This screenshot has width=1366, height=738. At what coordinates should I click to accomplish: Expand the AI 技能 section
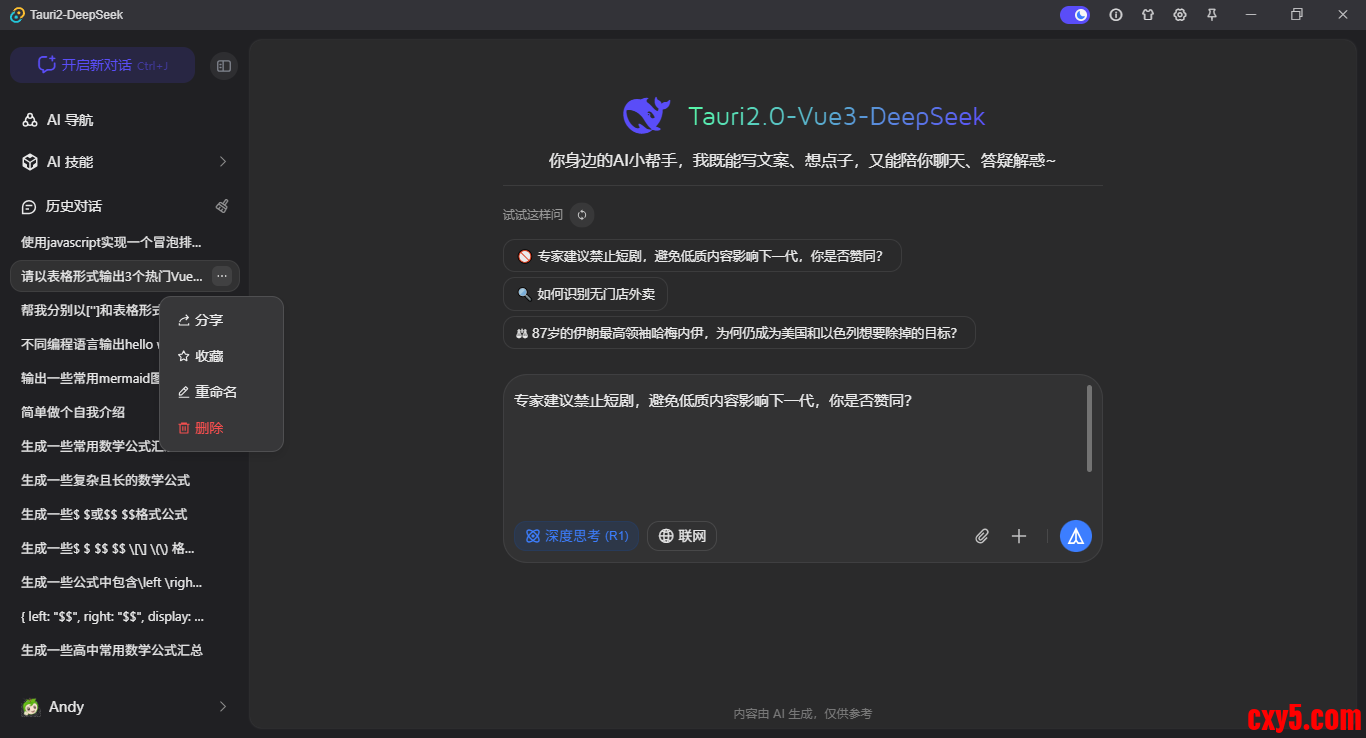[222, 161]
